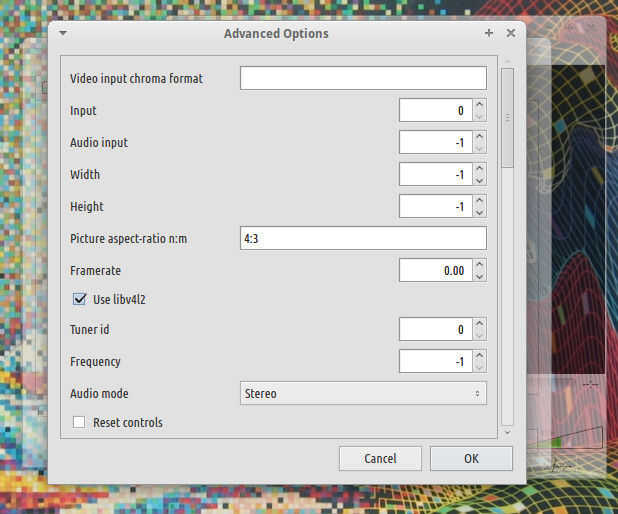Increase the Input value with up arrow

click(479, 104)
